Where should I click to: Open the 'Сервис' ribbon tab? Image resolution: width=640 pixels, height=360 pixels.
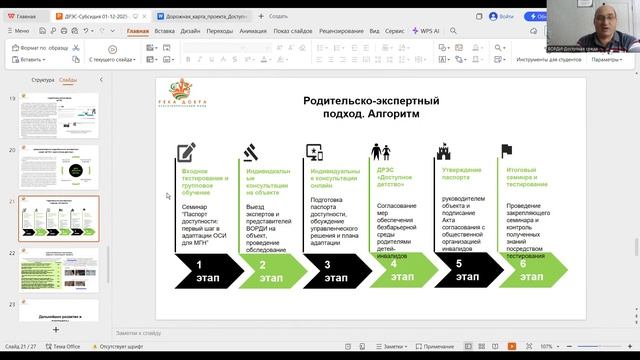[394, 31]
